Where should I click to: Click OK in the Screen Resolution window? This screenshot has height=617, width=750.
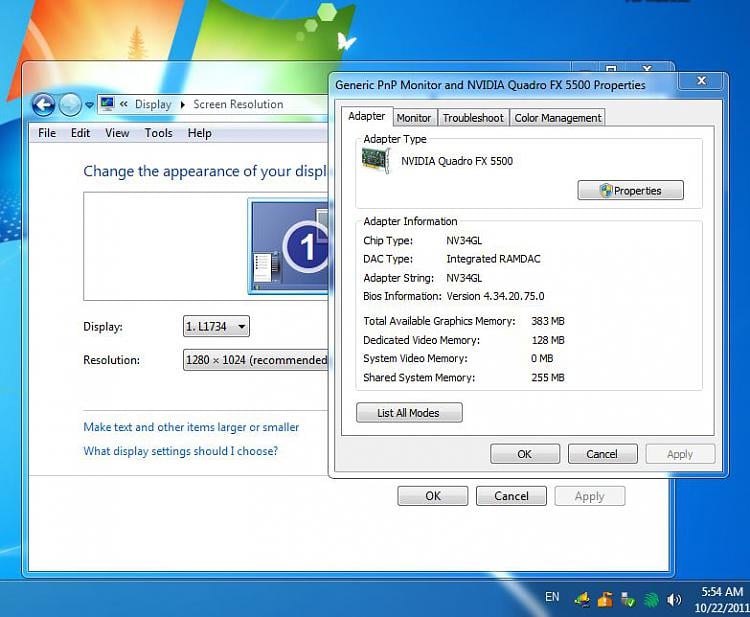(433, 496)
